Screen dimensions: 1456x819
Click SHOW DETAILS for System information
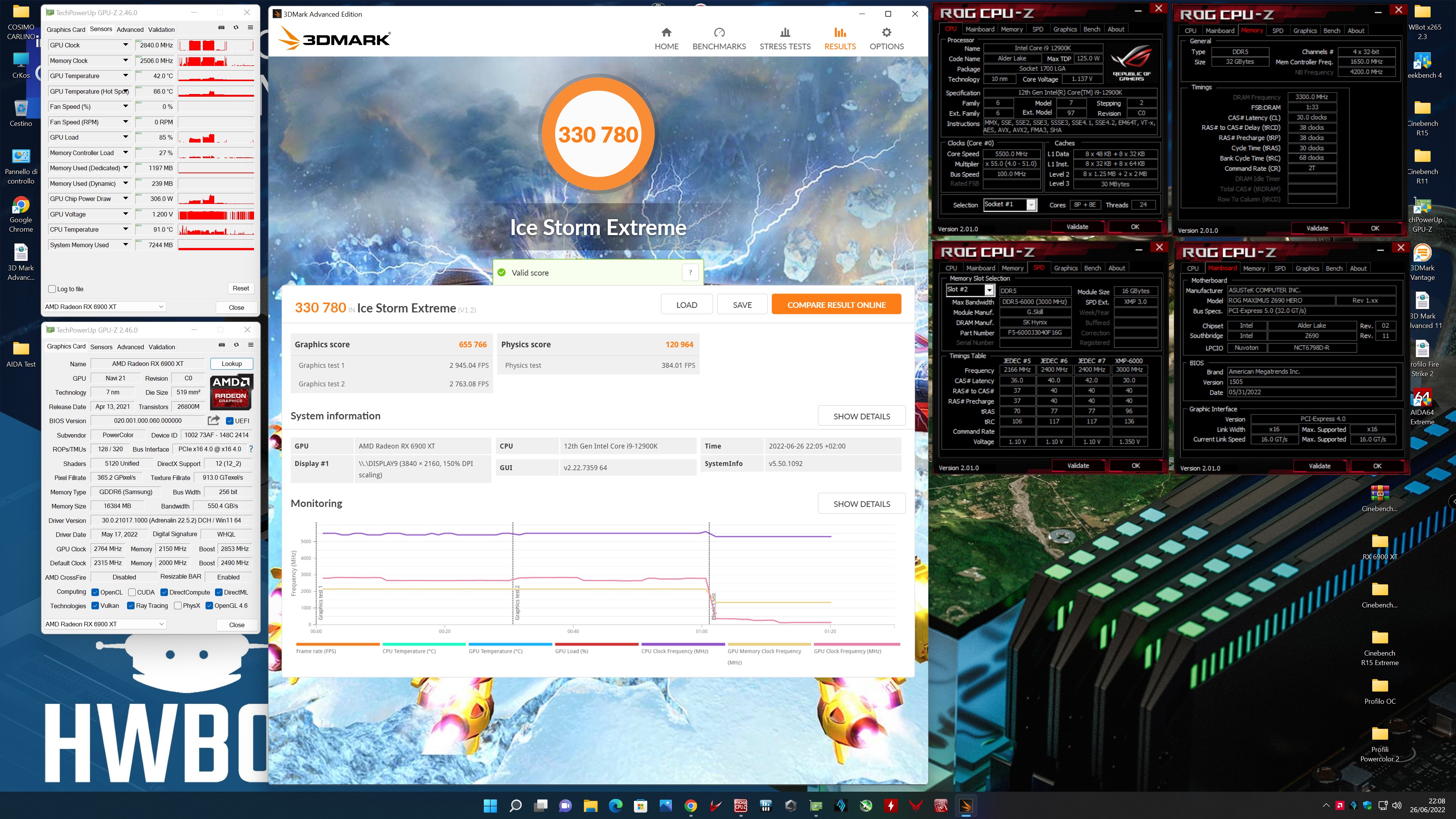click(861, 416)
